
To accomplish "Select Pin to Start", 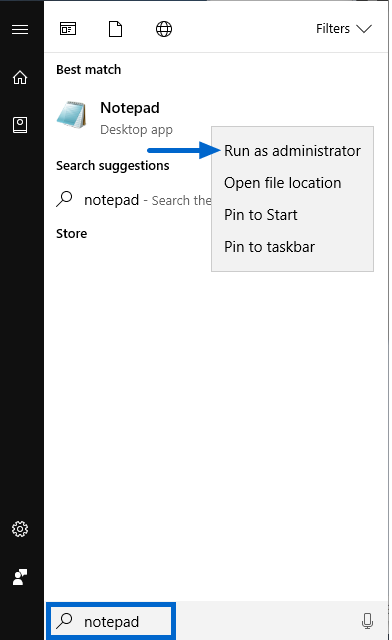I will point(292,215).
